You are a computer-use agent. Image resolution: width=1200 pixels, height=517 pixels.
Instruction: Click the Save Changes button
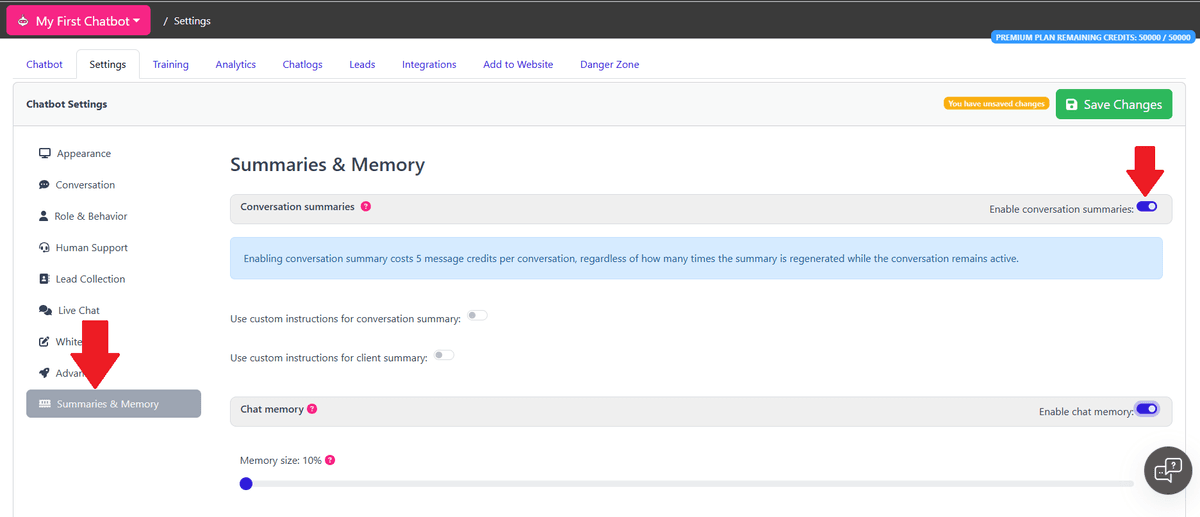[1113, 104]
